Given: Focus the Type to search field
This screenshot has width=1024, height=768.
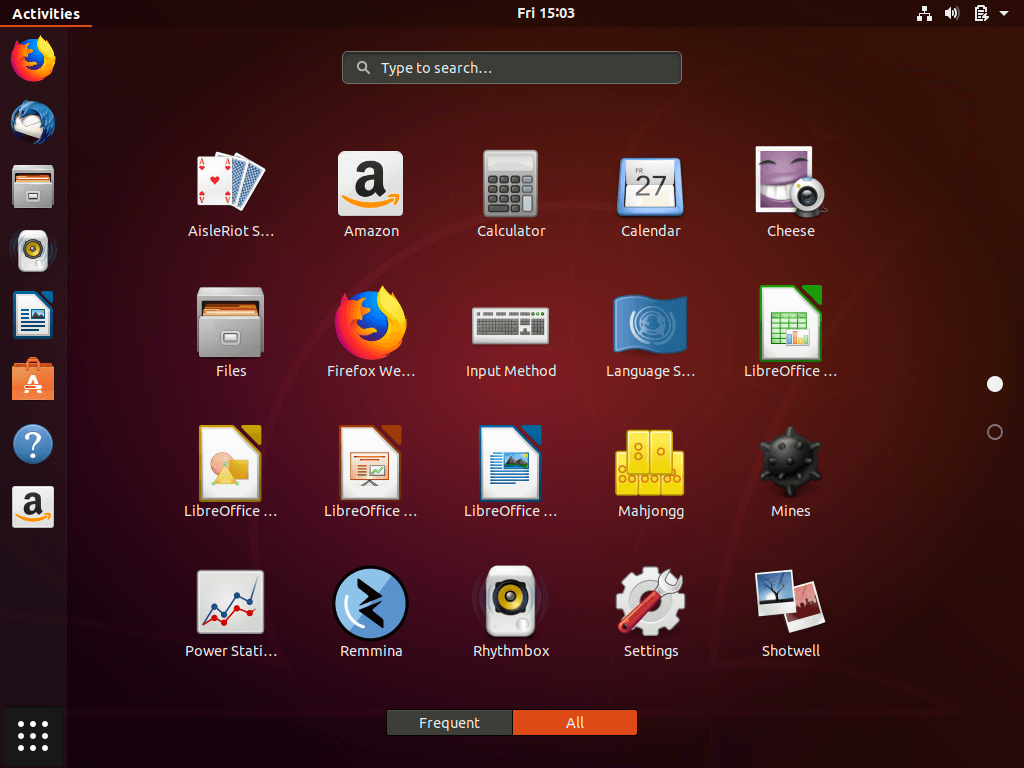Looking at the screenshot, I should pyautogui.click(x=512, y=67).
